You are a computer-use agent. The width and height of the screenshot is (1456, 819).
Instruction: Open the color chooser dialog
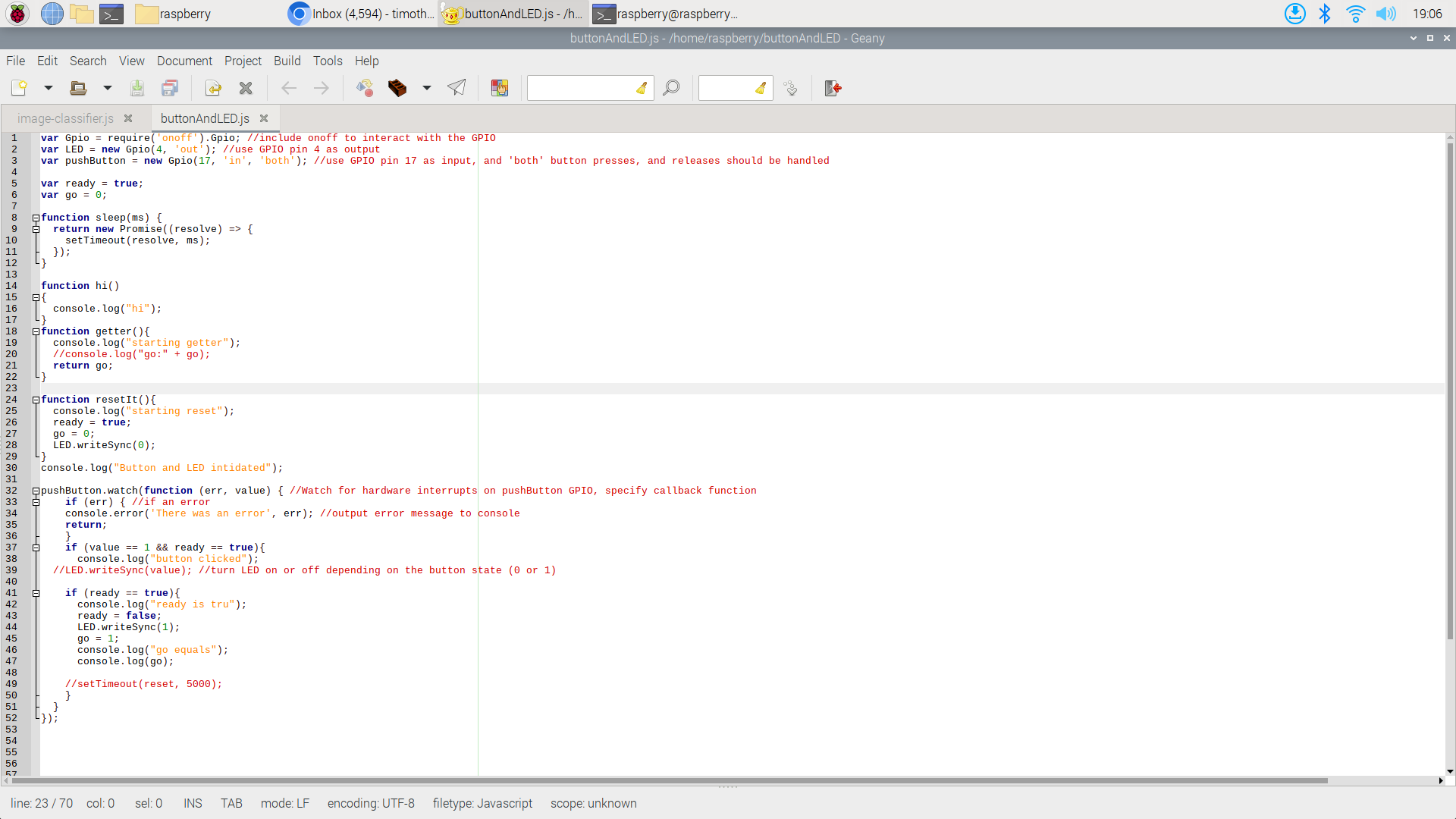click(500, 88)
